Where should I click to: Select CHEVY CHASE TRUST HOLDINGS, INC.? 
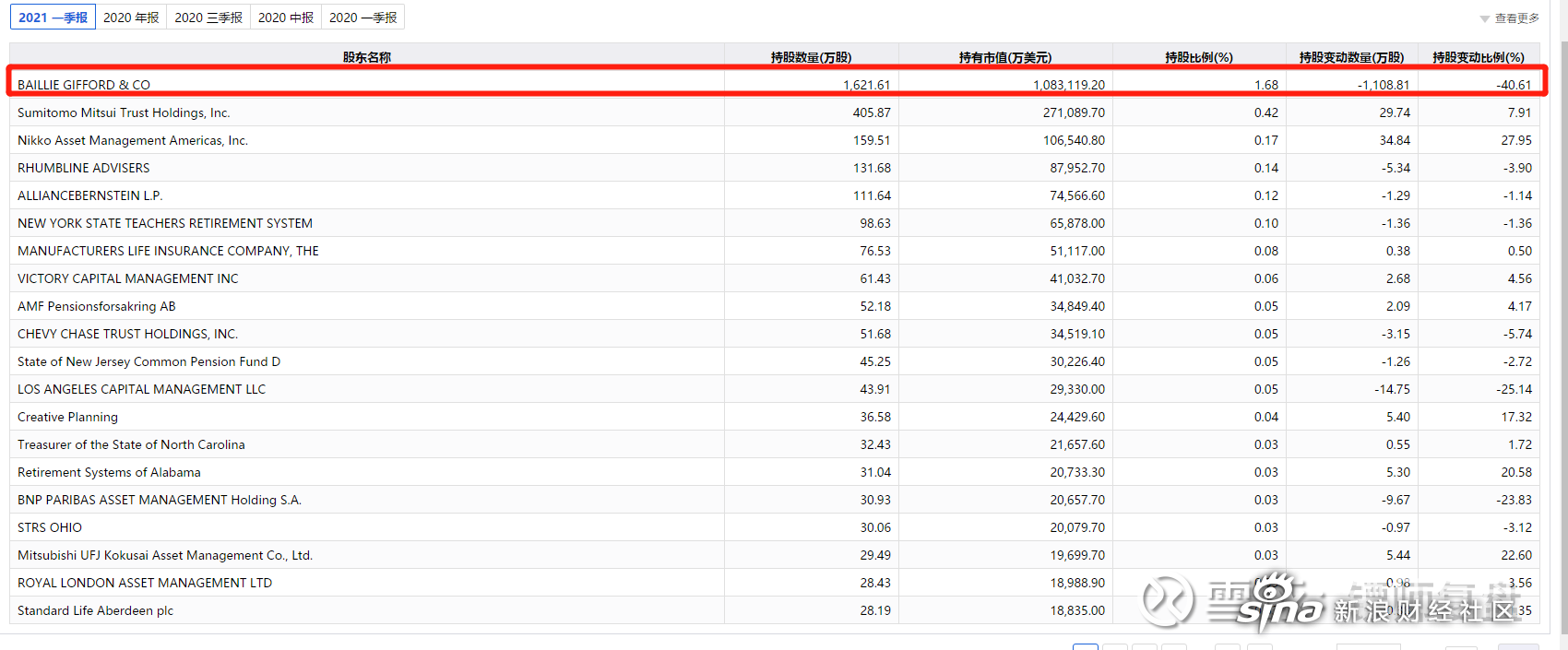[127, 334]
